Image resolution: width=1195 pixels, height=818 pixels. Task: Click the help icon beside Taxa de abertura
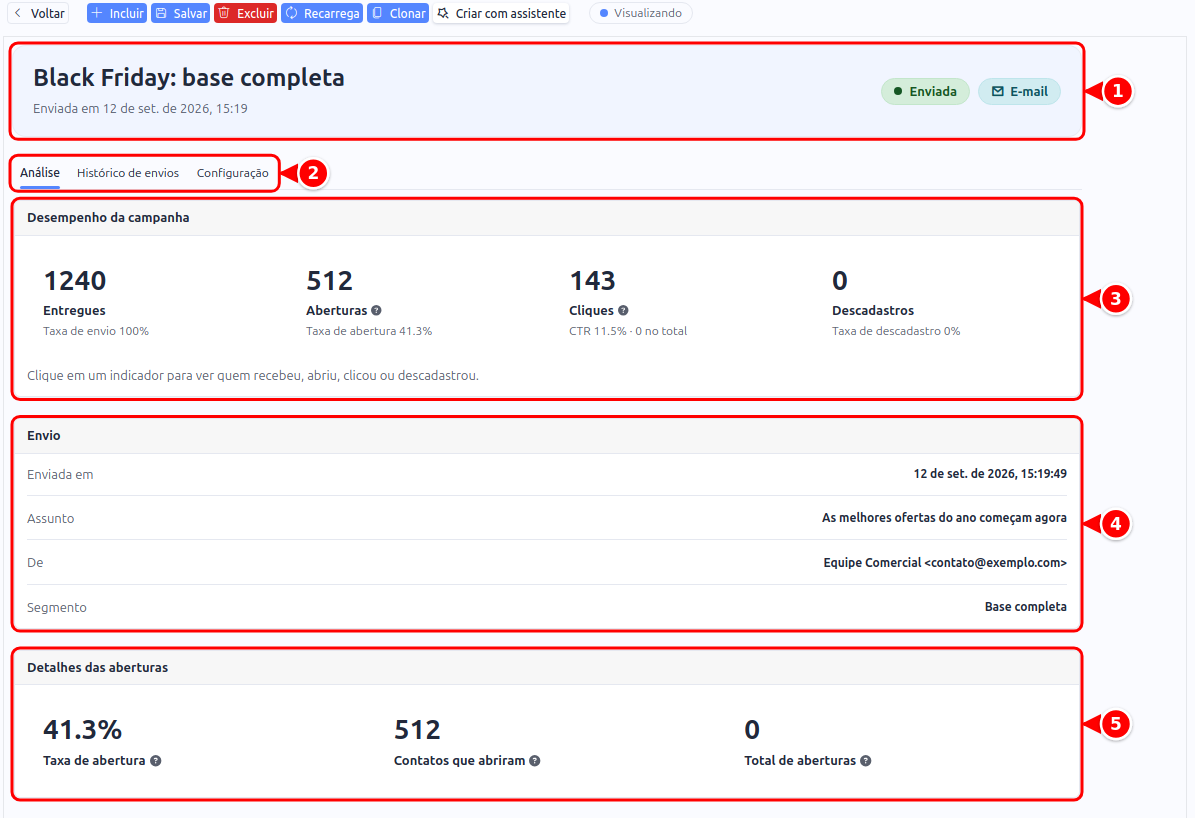(155, 761)
